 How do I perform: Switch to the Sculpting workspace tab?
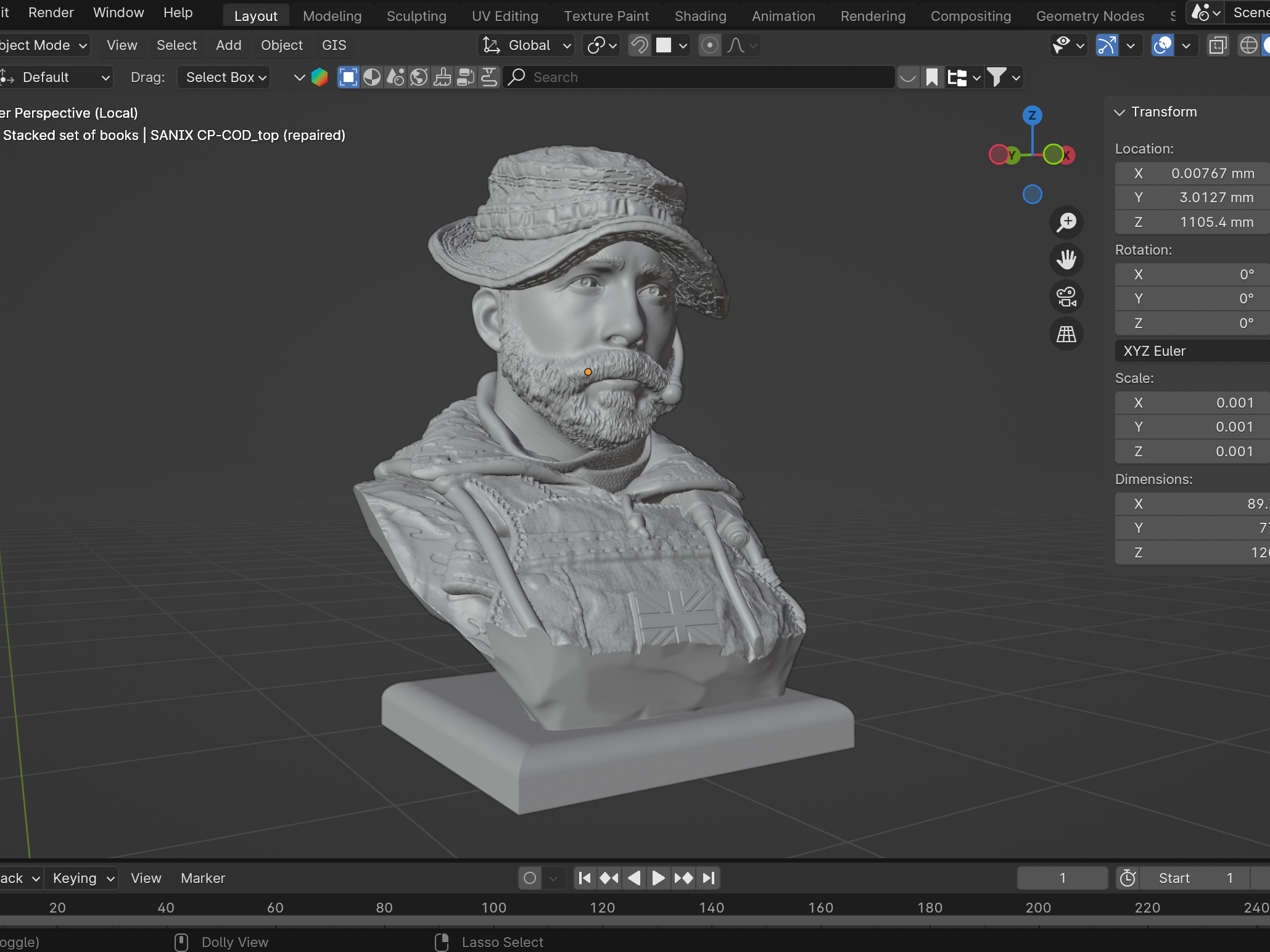[x=416, y=16]
